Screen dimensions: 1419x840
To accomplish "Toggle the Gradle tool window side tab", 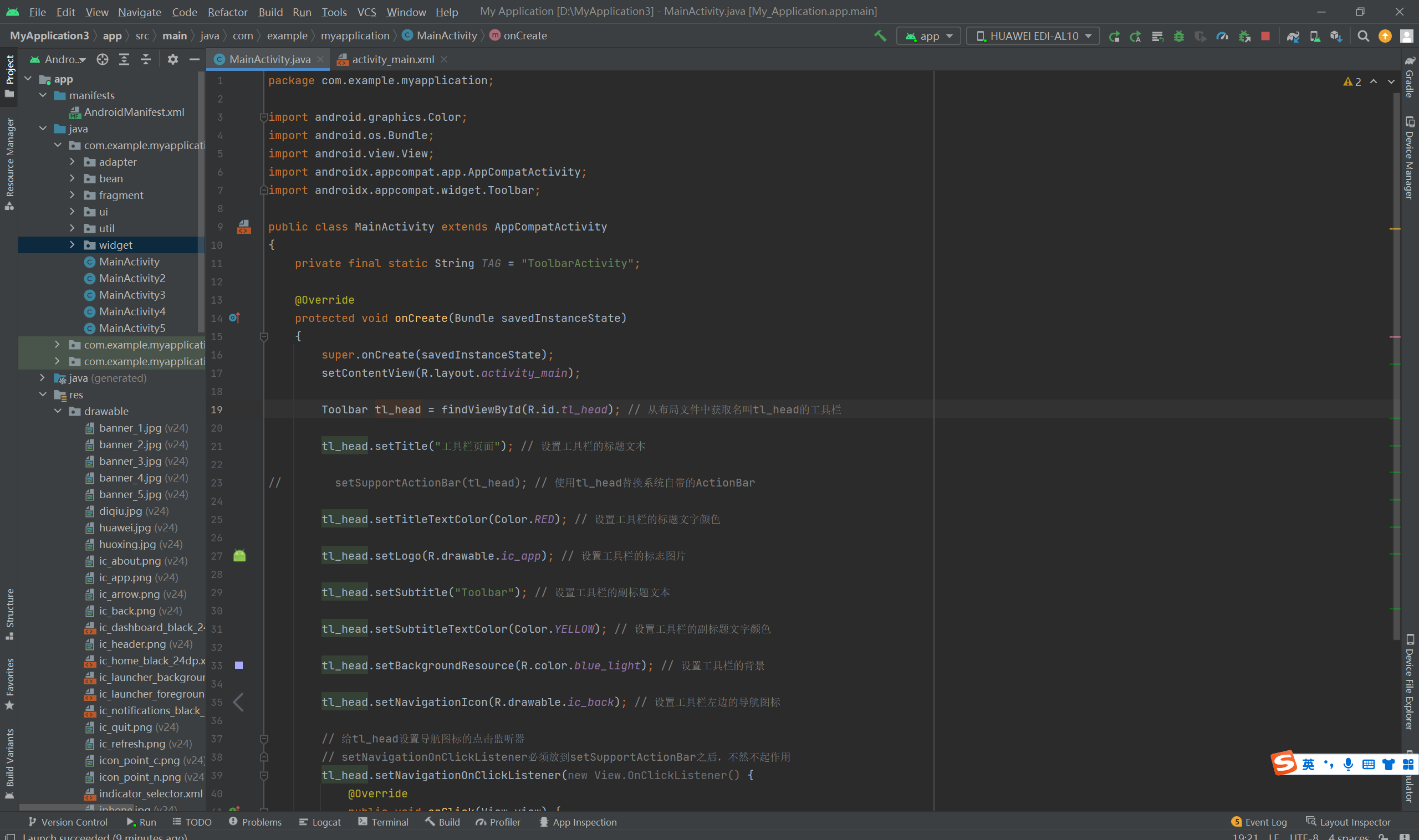I will [1410, 78].
